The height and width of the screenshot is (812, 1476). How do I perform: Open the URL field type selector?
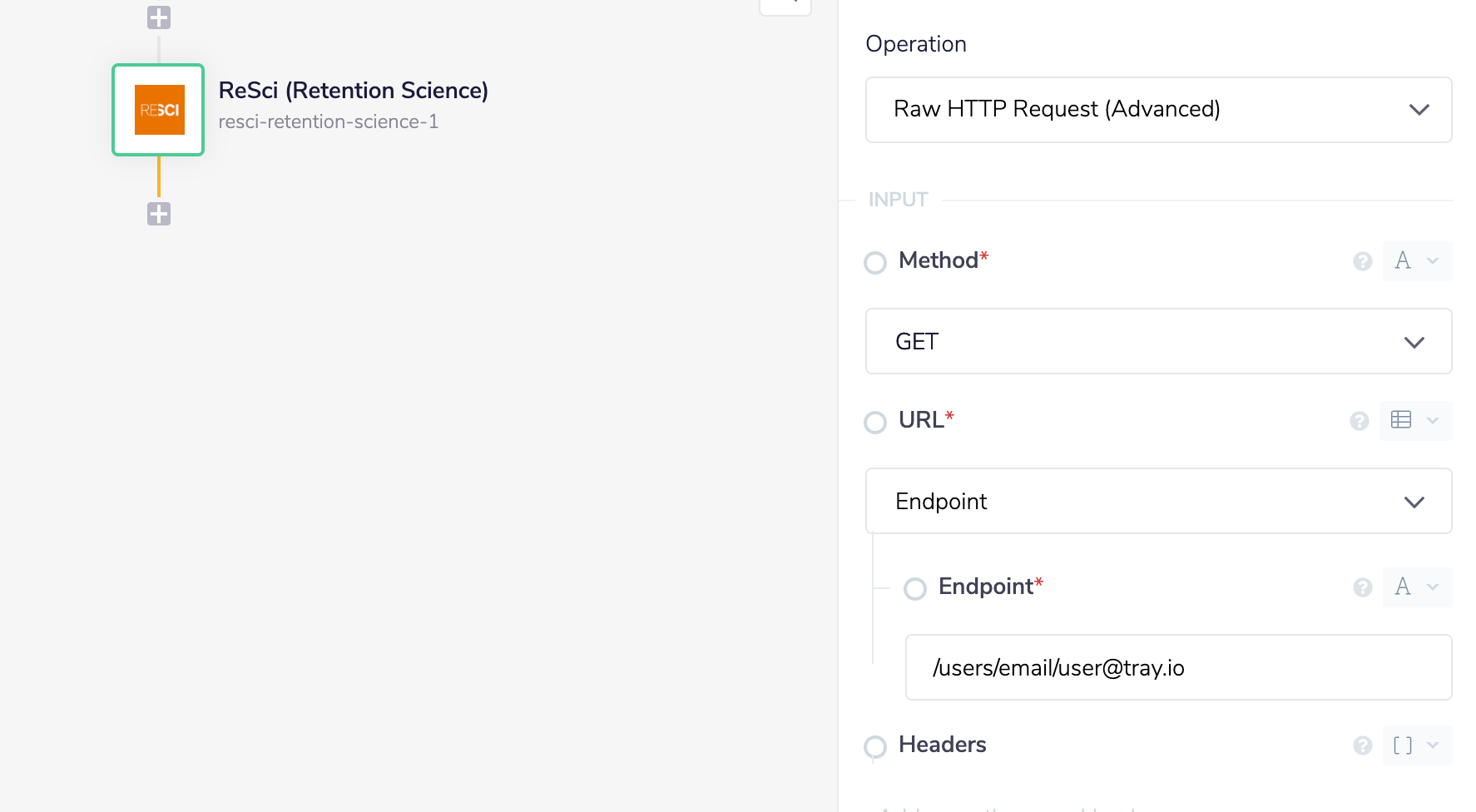click(1415, 420)
